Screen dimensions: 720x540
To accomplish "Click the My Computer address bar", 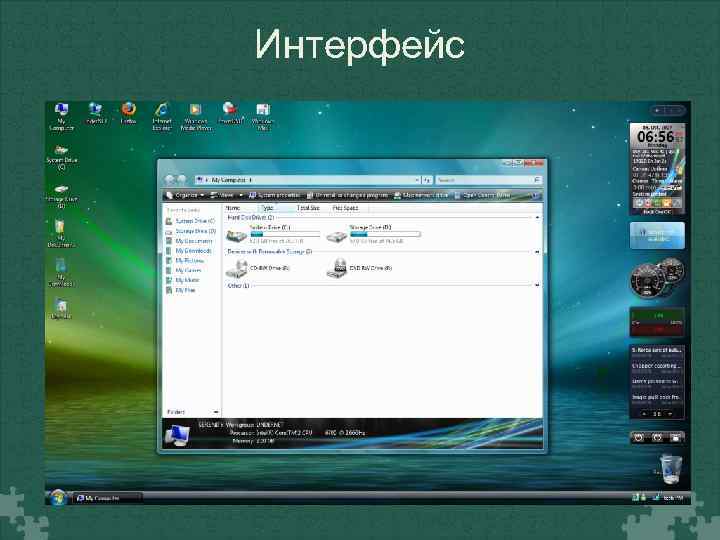I will [x=308, y=180].
